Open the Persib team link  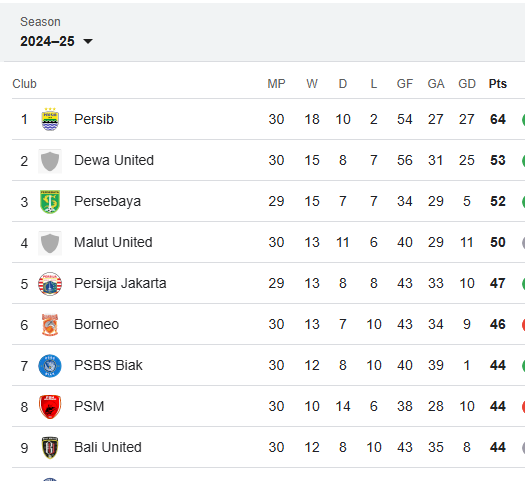coord(94,119)
